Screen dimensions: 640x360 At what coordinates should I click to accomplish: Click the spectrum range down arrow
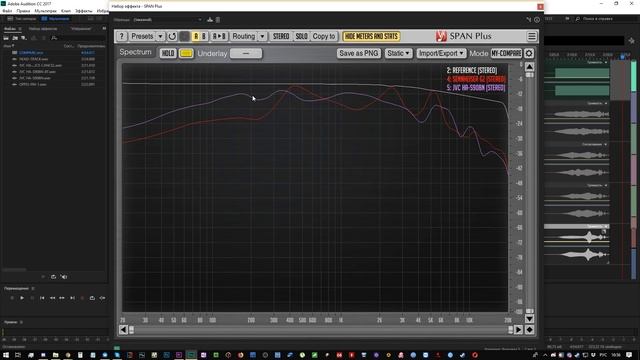coord(529,319)
